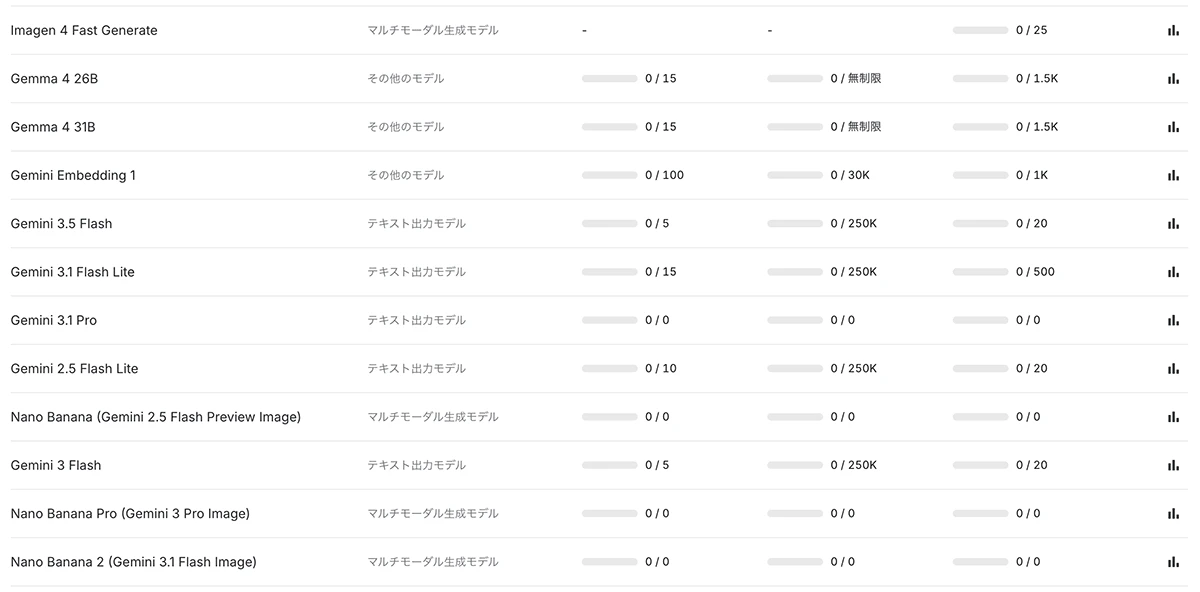Click テキスト出力モデル category in Gemini 3.5 Flash row
The width and height of the screenshot is (1200, 592).
pos(417,223)
